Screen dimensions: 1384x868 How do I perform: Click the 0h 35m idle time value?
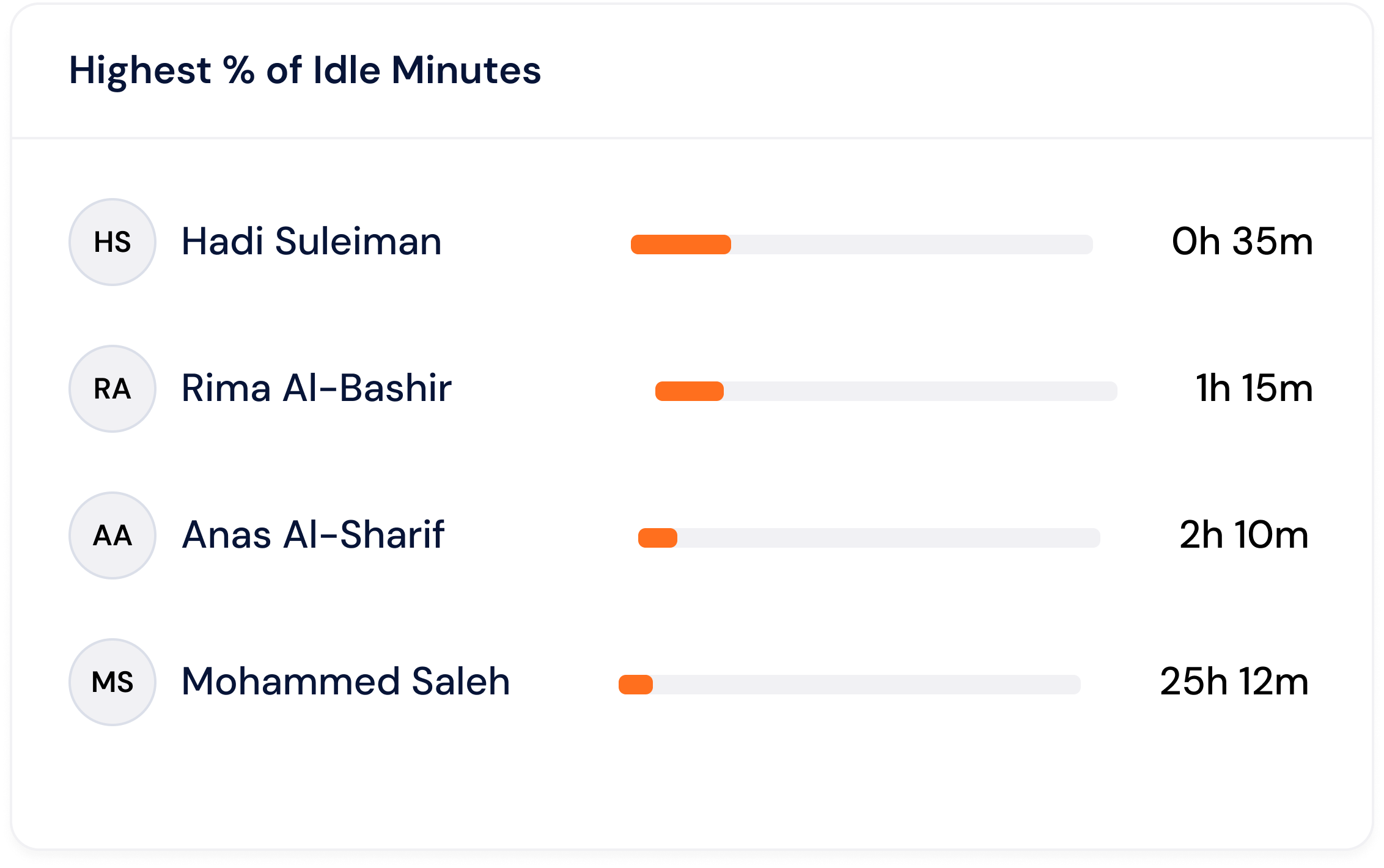[1242, 241]
